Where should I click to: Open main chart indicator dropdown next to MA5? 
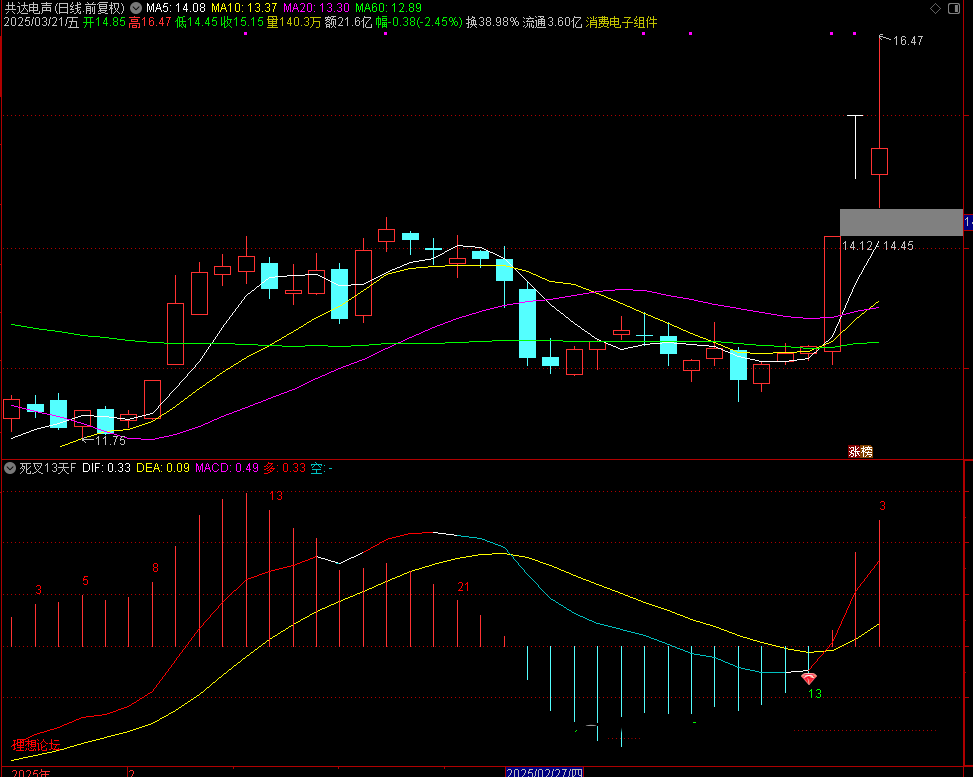point(136,7)
